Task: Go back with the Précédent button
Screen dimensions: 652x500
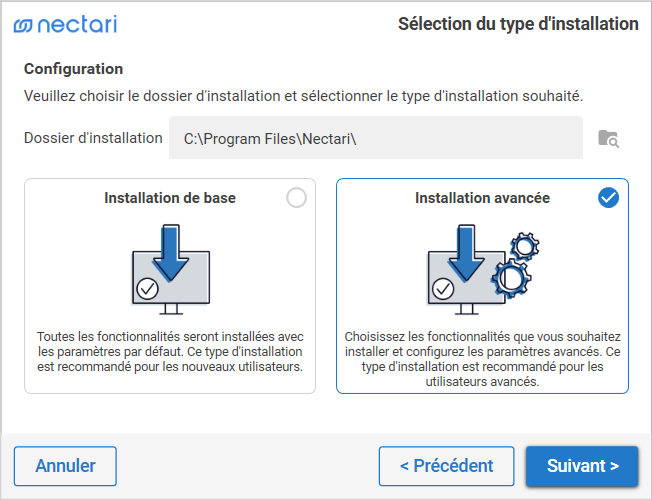Action: (x=446, y=466)
